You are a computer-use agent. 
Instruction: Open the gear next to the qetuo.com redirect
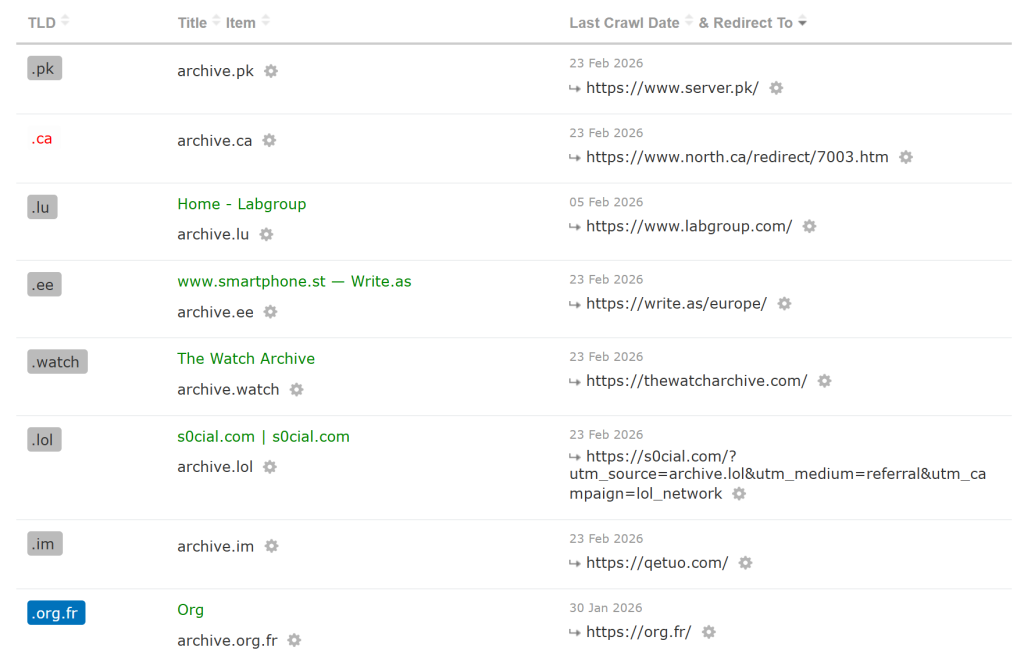tap(745, 563)
